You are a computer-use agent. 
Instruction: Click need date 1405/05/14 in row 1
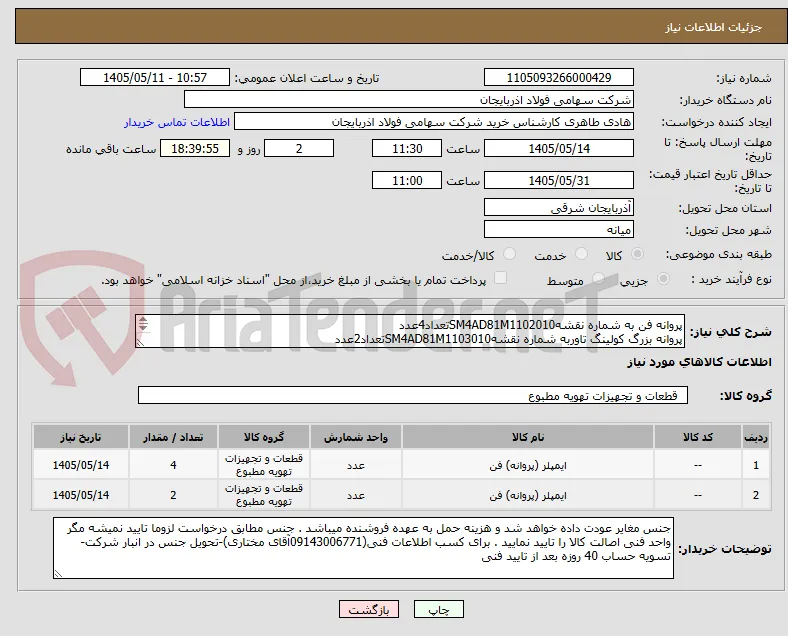[81, 465]
